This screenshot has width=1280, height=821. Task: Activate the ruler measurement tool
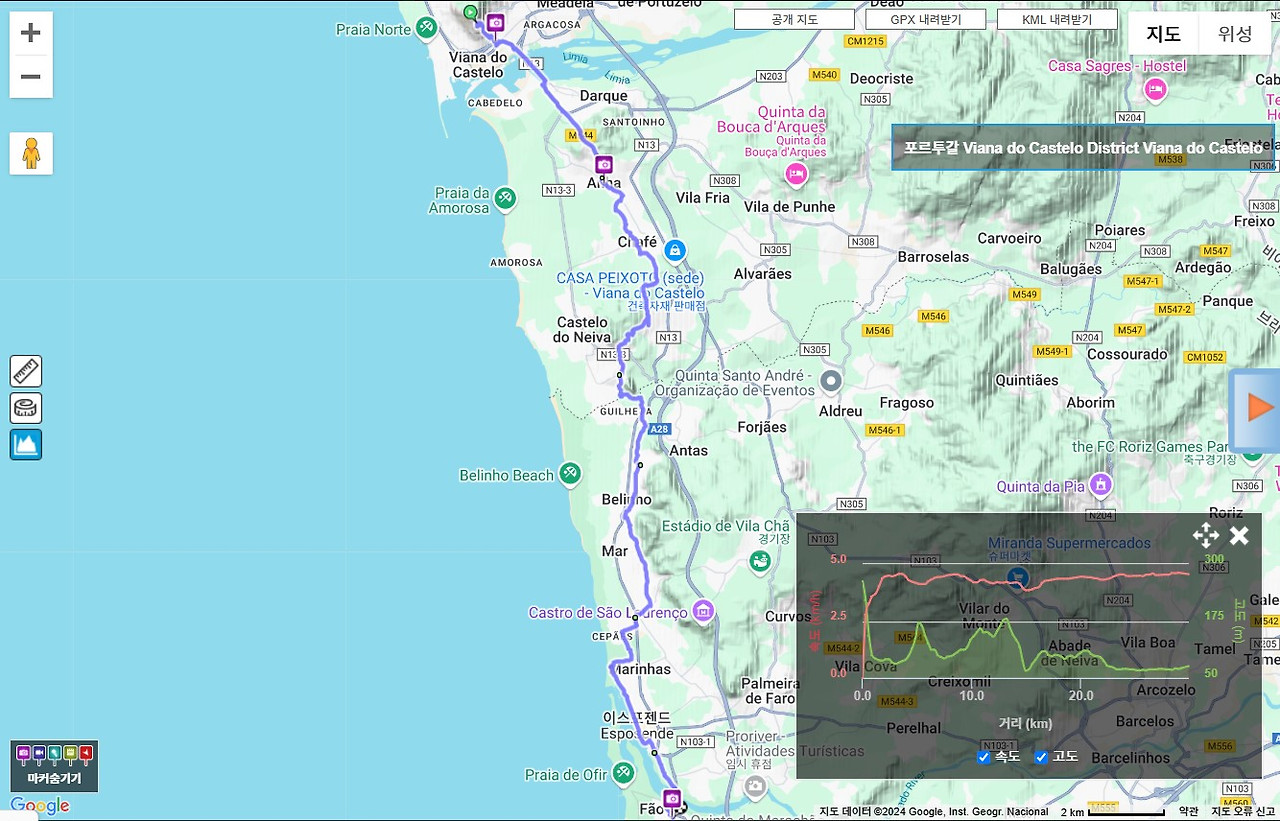pos(26,371)
